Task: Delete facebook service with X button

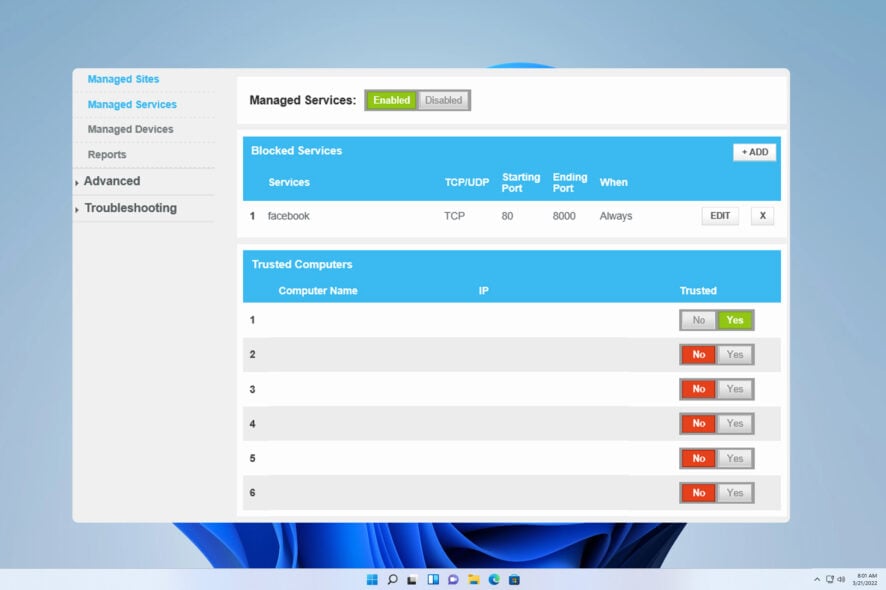Action: click(x=762, y=216)
